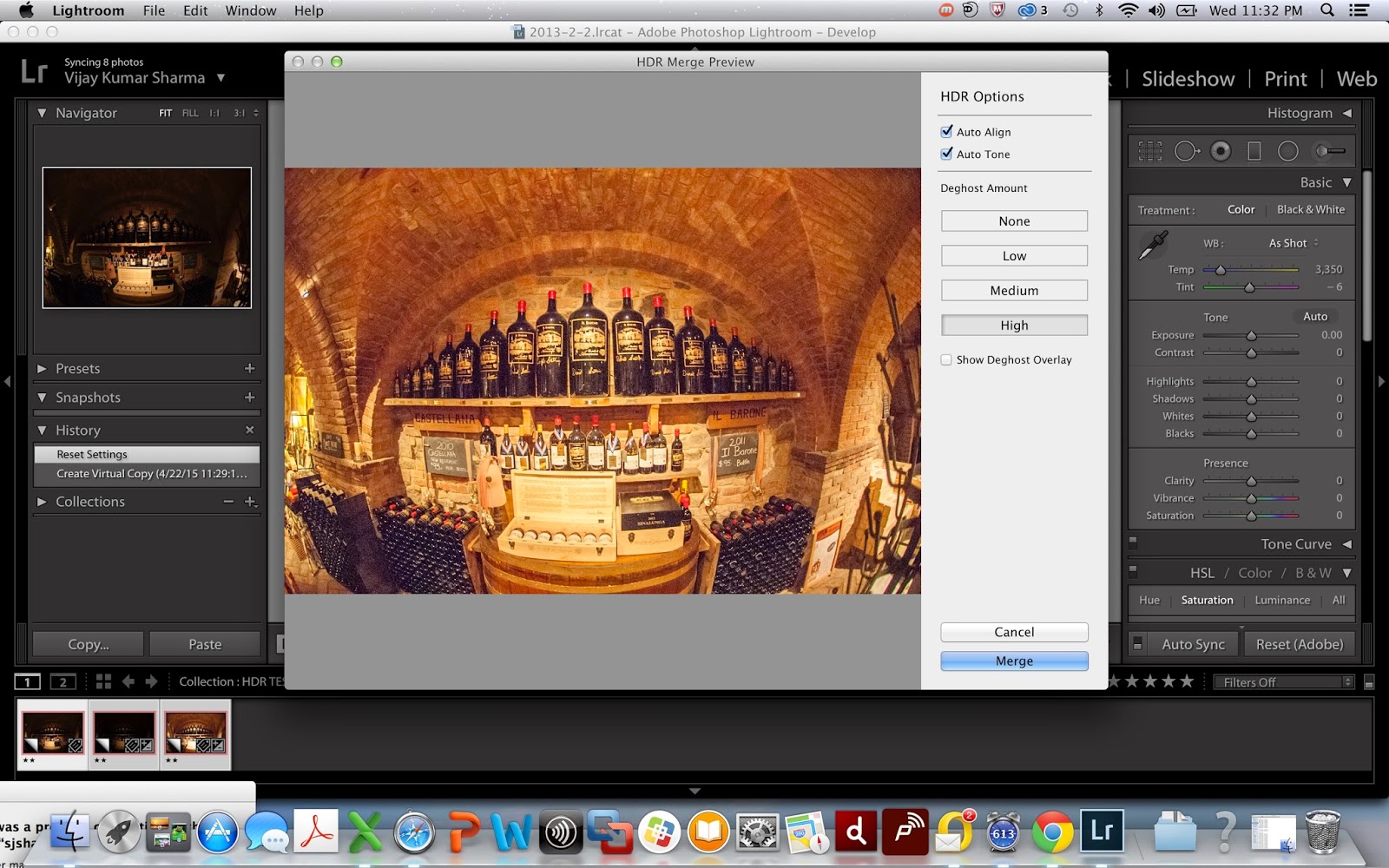Add a new collection with the plus icon

click(x=251, y=502)
